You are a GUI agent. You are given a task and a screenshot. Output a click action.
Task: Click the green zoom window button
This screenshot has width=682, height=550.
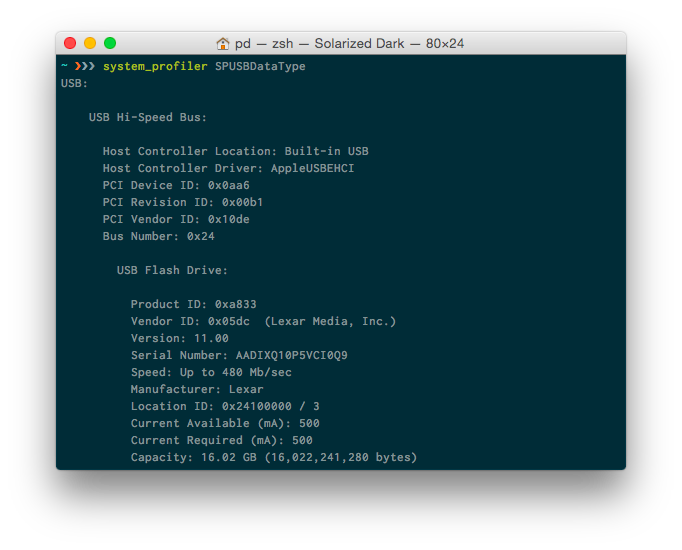(110, 43)
